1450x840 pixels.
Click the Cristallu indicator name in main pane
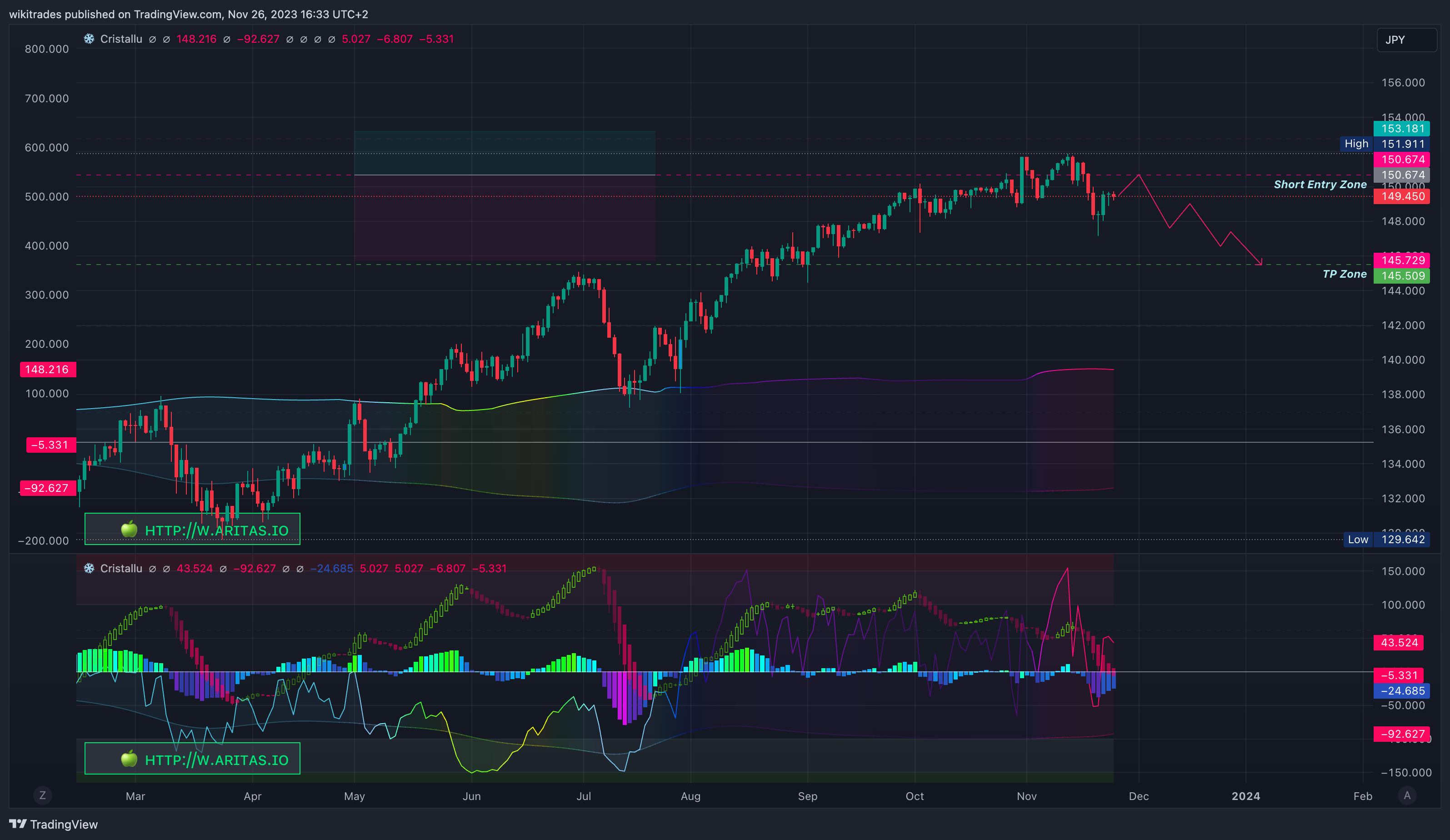121,39
